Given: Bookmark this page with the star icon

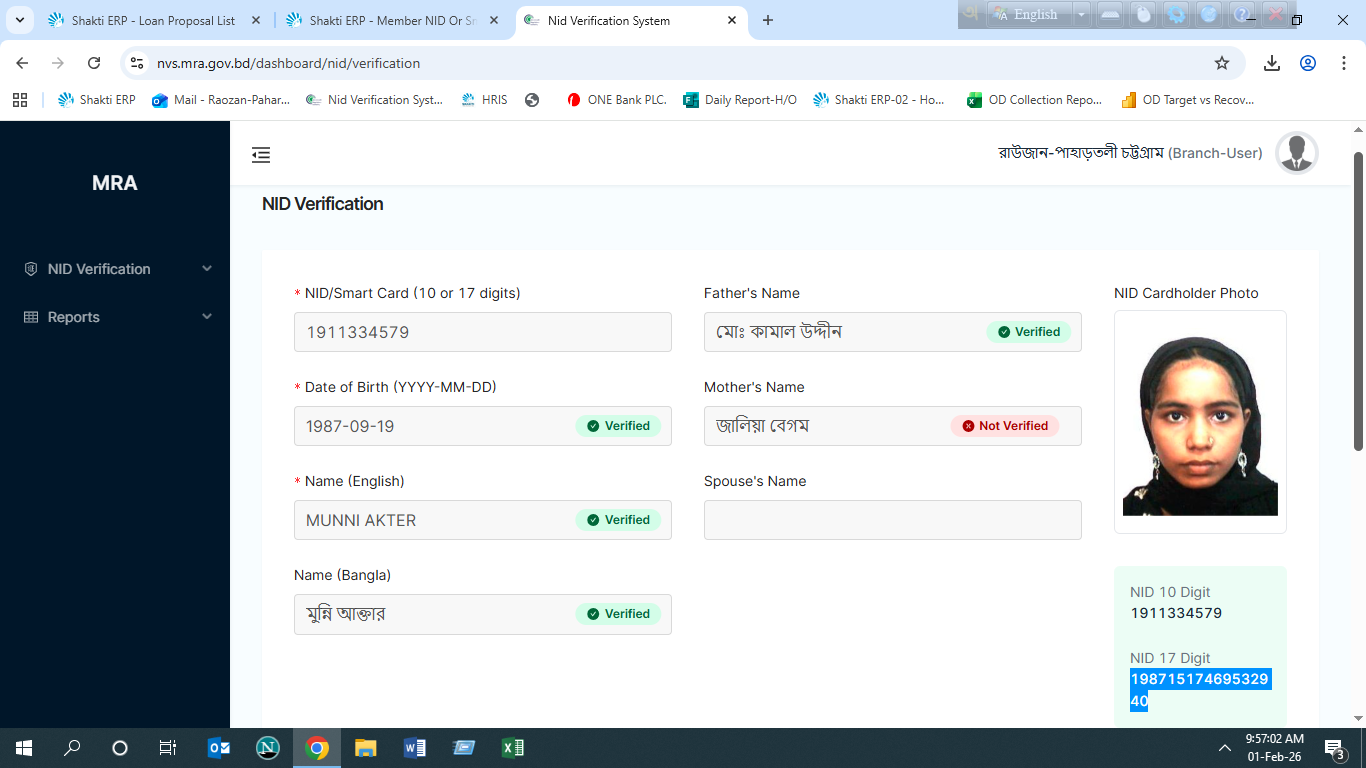Looking at the screenshot, I should tap(1221, 63).
